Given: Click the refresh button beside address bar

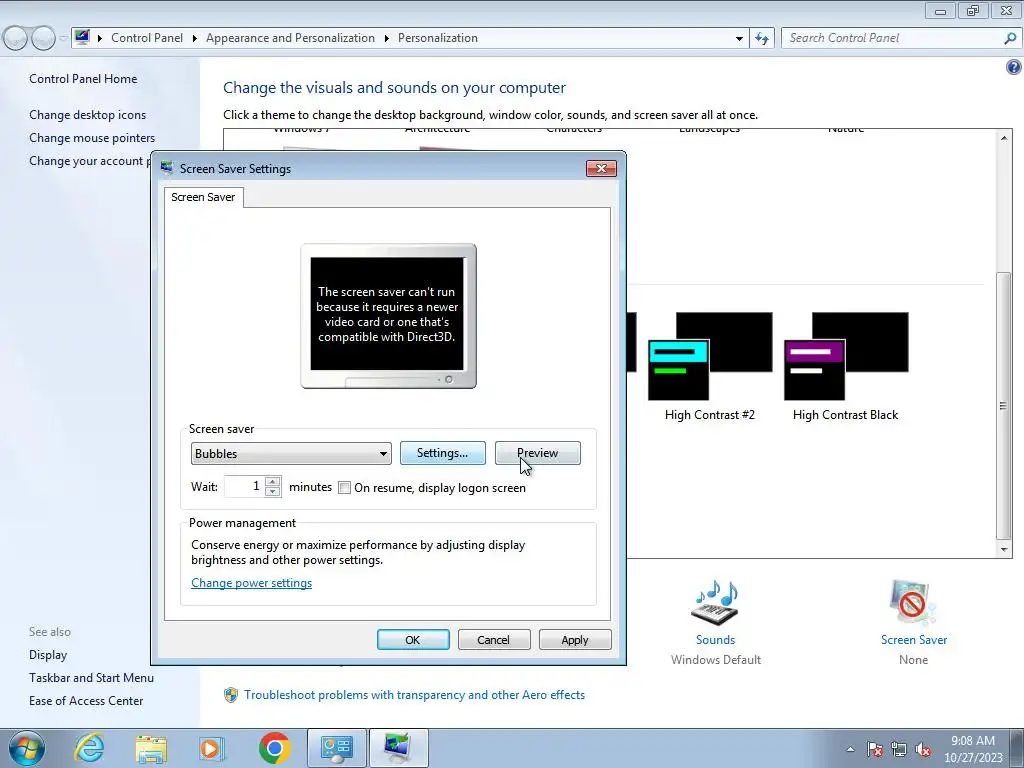Looking at the screenshot, I should pos(761,38).
